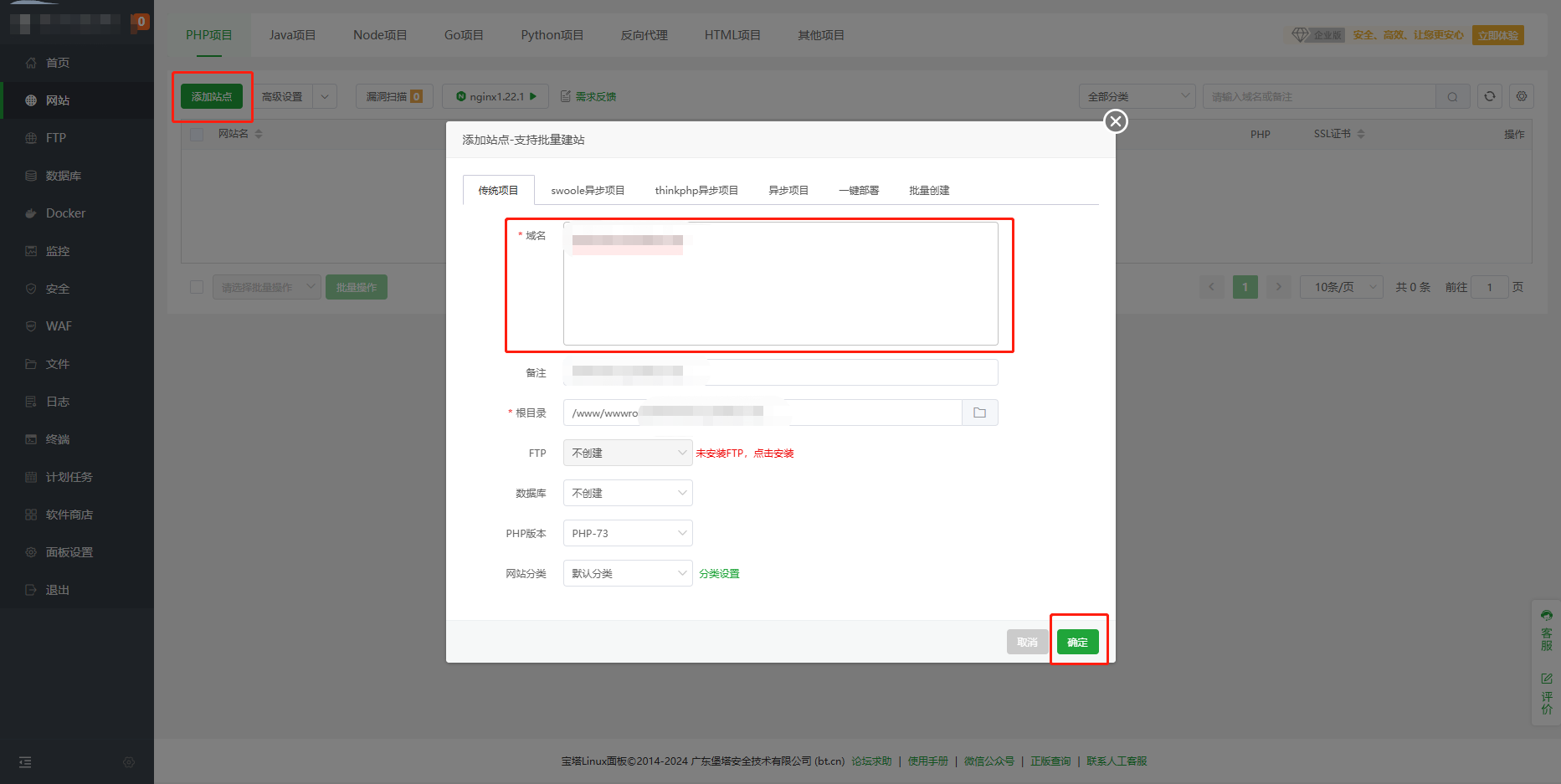Expand the FTP 不创建 dropdown
The width and height of the screenshot is (1561, 784).
click(627, 453)
